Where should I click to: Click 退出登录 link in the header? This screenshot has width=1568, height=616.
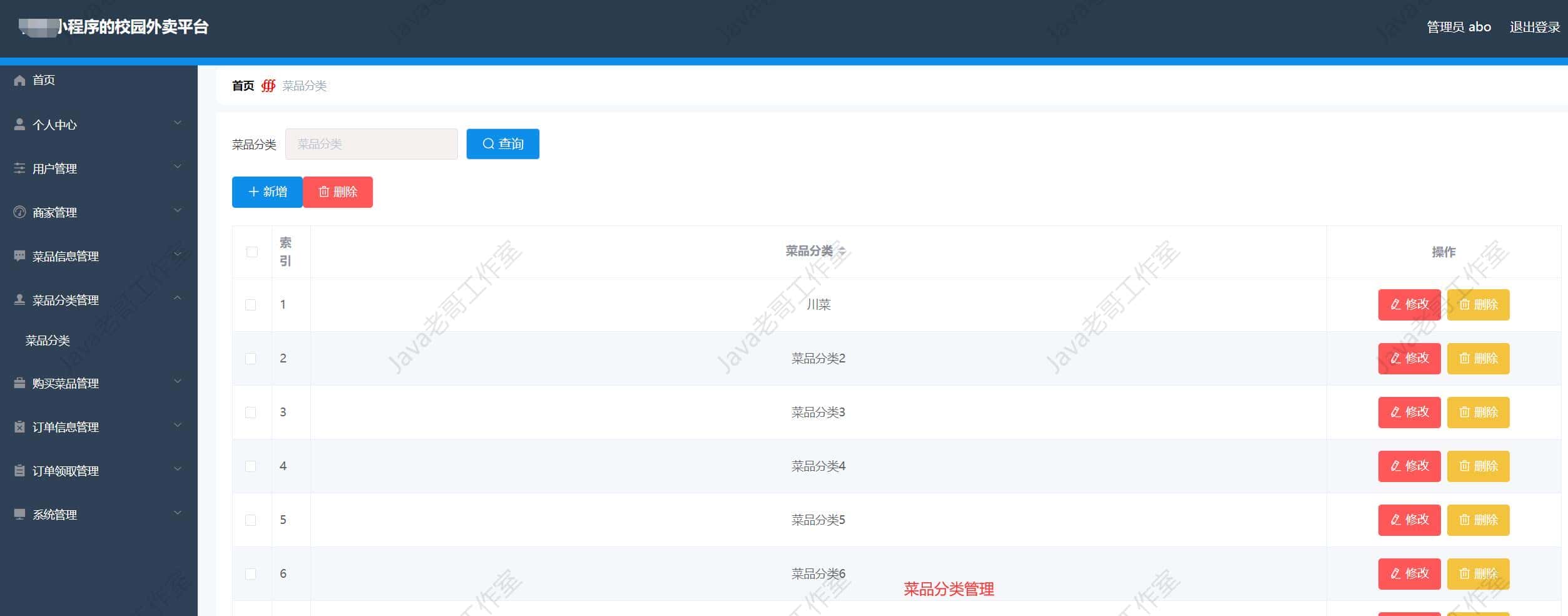(x=1535, y=27)
